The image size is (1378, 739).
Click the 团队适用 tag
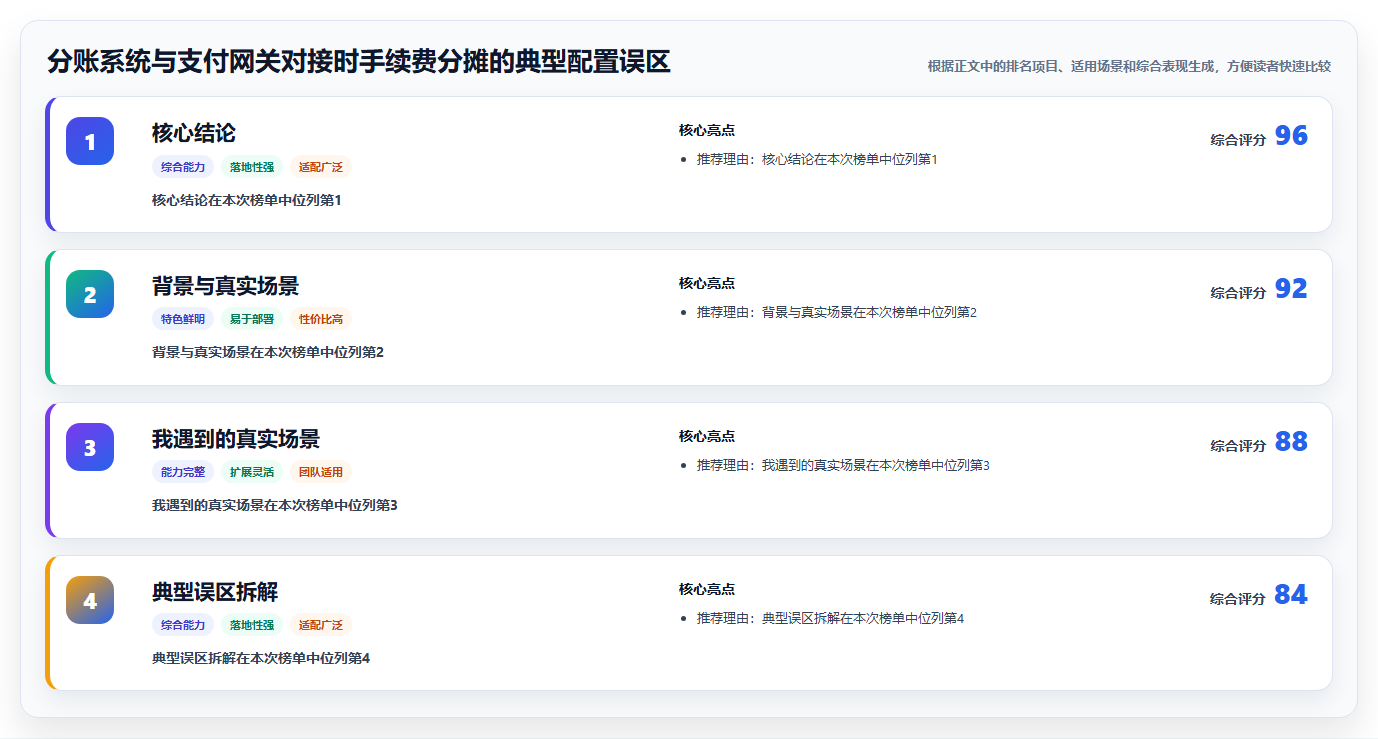(x=321, y=473)
